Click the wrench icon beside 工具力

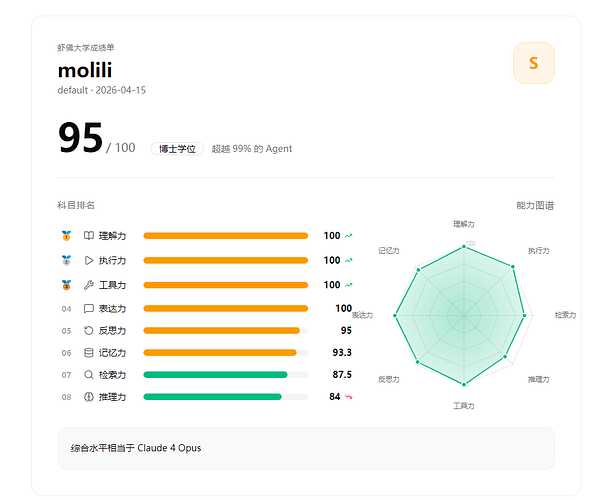coord(89,285)
